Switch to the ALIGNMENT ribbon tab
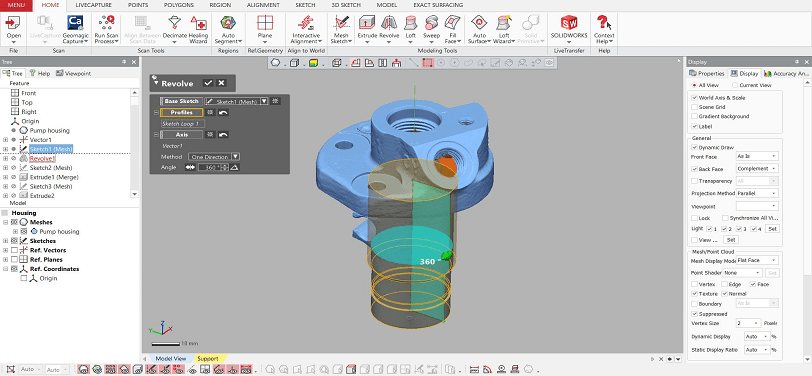This screenshot has height=376, width=812. (263, 5)
